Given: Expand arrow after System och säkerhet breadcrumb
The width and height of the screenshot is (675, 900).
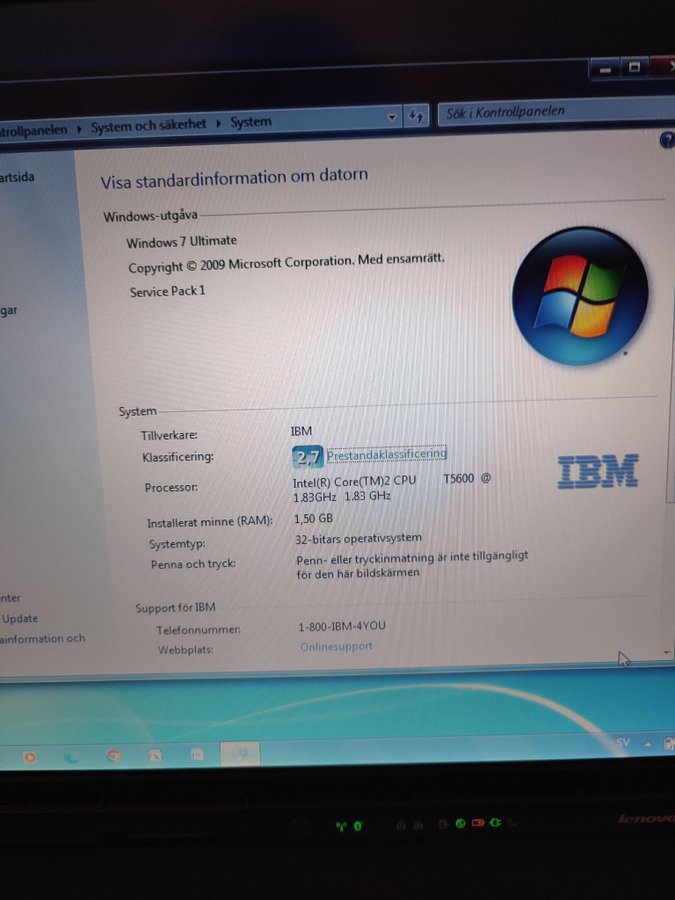Looking at the screenshot, I should coord(218,123).
